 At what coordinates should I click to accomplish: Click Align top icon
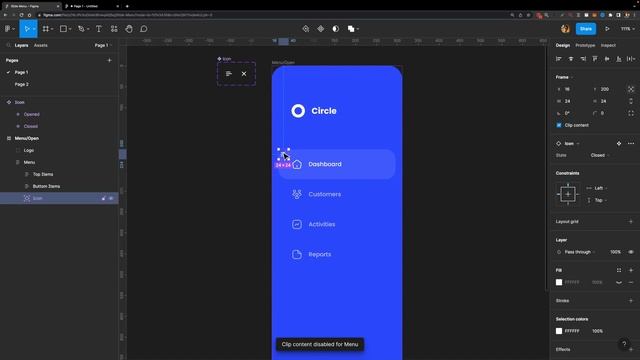pos(595,59)
